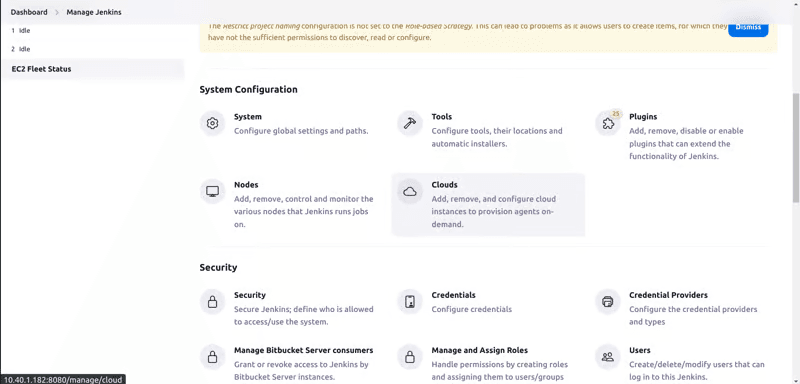
Task: Open the Plugins puzzle icon
Action: pyautogui.click(x=607, y=124)
